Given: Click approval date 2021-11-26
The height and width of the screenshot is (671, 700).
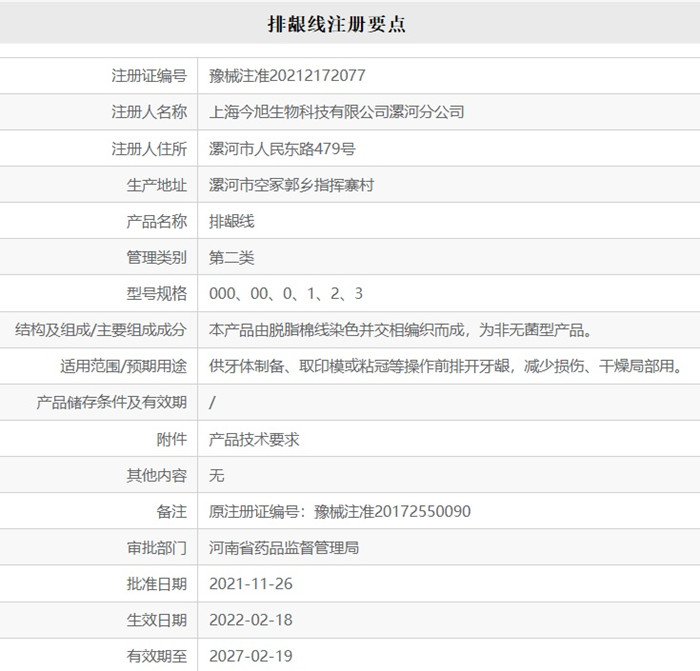Looking at the screenshot, I should [251, 584].
